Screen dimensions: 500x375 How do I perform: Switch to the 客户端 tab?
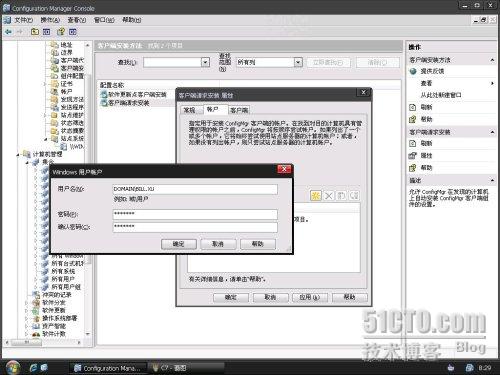click(239, 110)
